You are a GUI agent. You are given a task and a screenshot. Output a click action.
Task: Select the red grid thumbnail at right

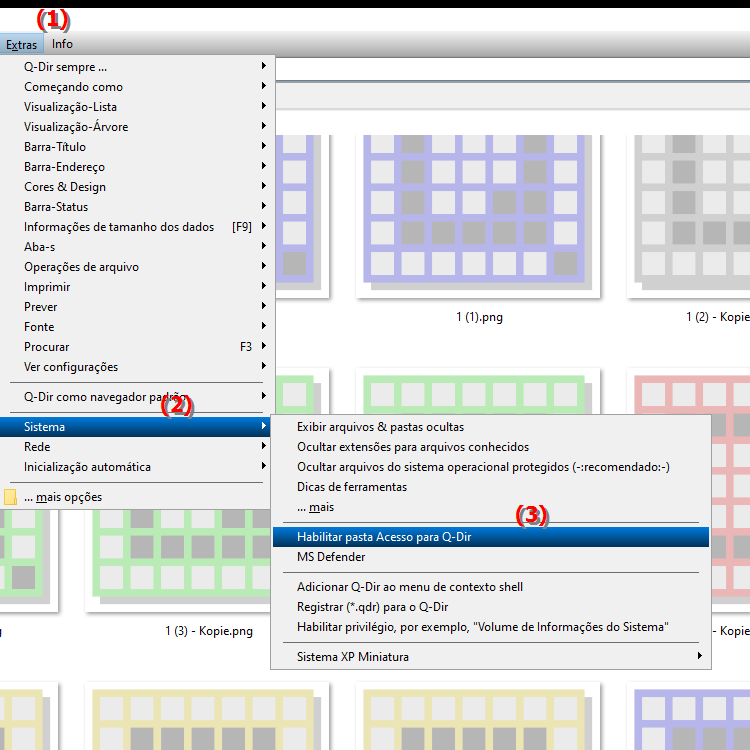point(731,488)
